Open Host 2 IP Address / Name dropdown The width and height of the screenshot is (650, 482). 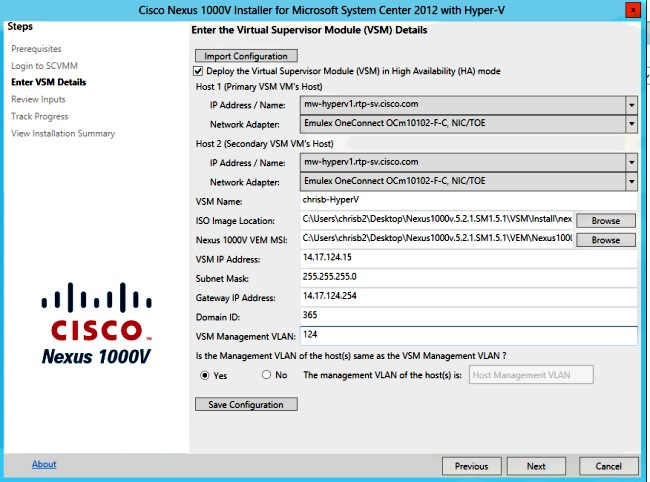[x=631, y=162]
